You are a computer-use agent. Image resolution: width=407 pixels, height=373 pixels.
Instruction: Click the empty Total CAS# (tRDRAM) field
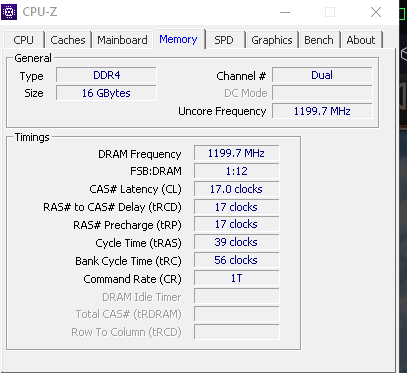(x=236, y=314)
